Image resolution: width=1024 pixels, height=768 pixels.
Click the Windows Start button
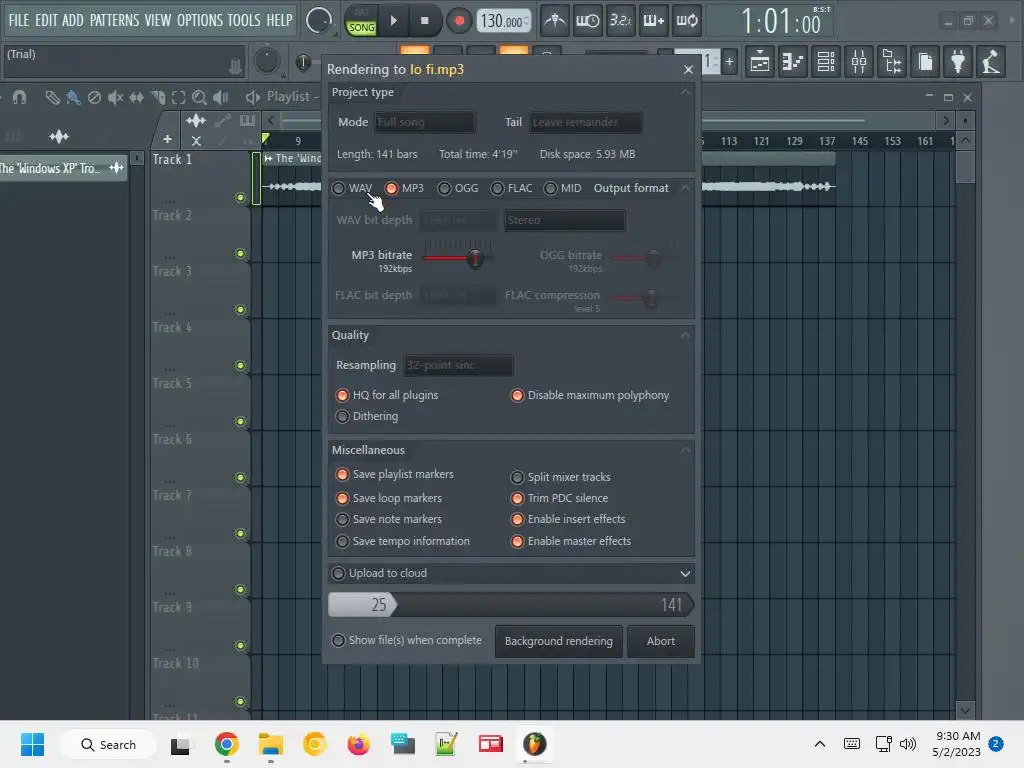point(32,744)
